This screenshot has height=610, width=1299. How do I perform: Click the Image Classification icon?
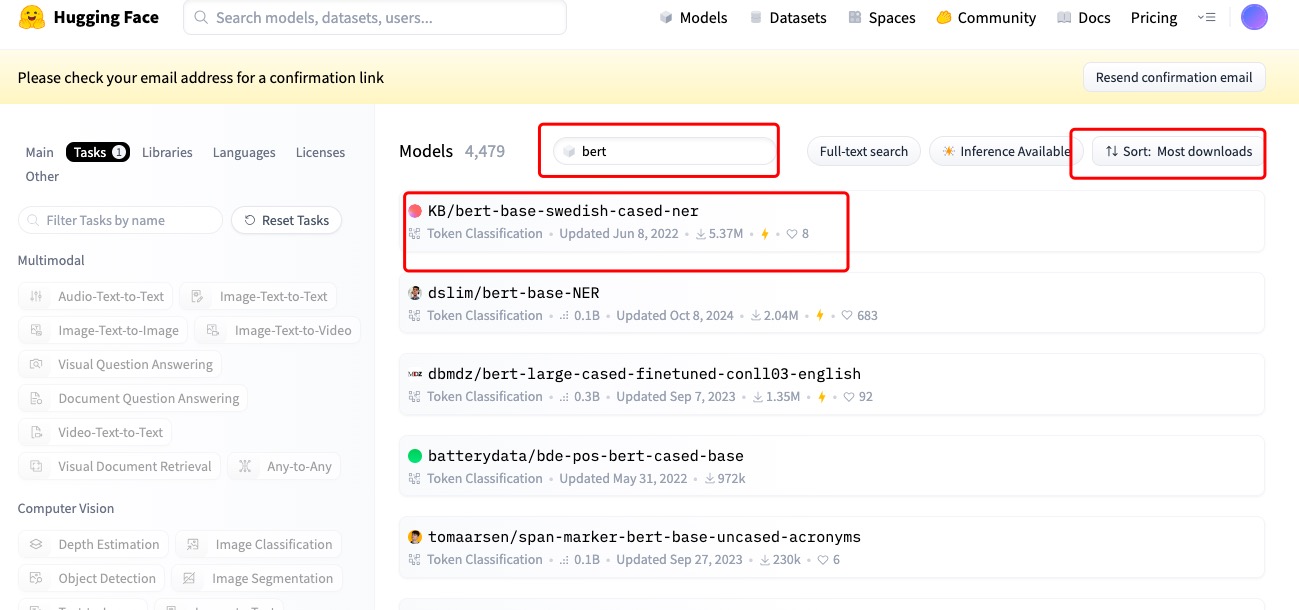point(193,545)
